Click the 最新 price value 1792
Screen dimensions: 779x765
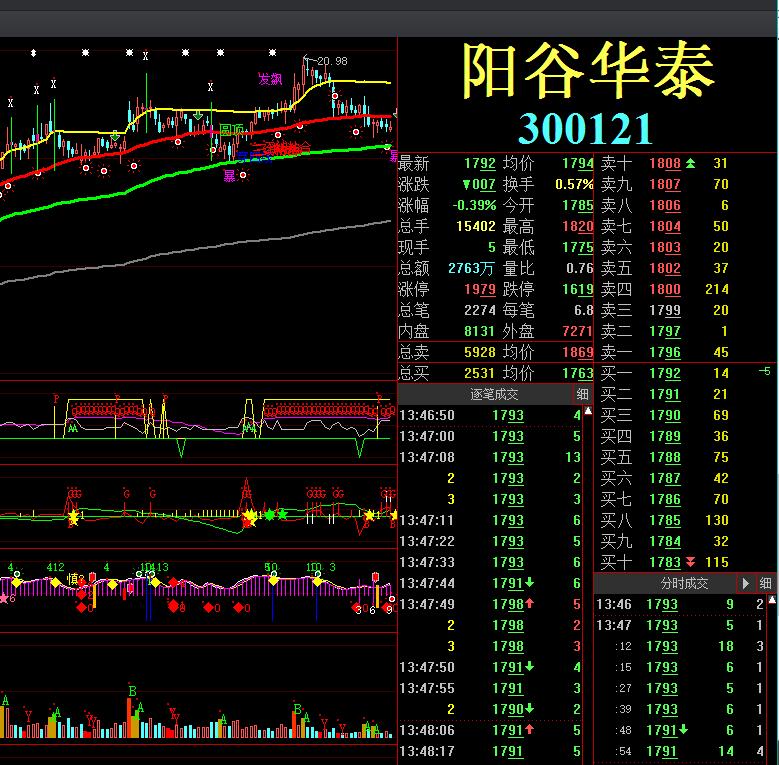(479, 163)
